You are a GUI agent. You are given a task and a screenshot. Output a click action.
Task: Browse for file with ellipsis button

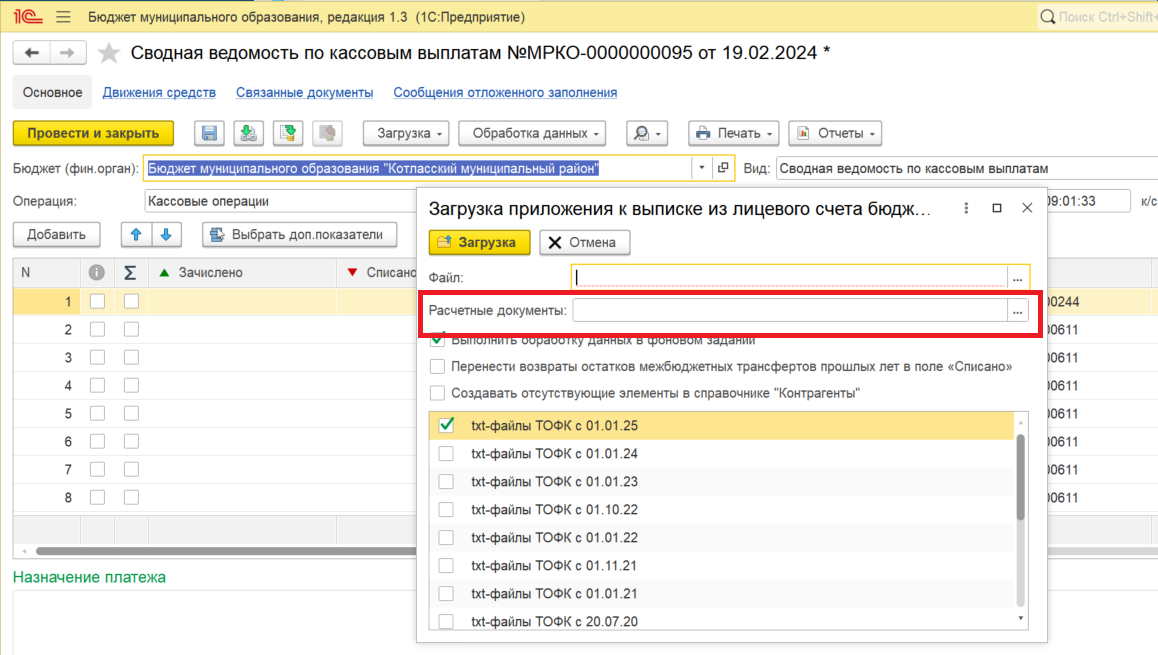1018,278
